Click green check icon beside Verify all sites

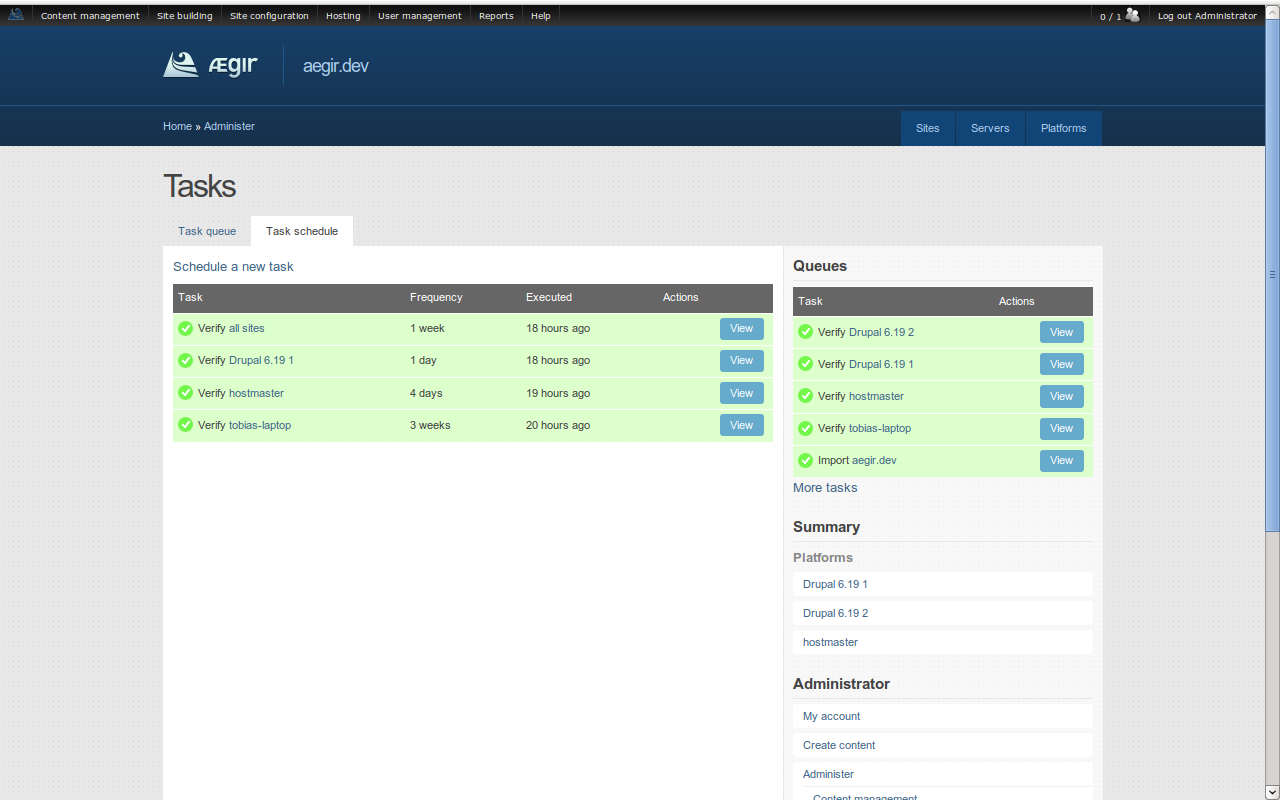(x=185, y=328)
